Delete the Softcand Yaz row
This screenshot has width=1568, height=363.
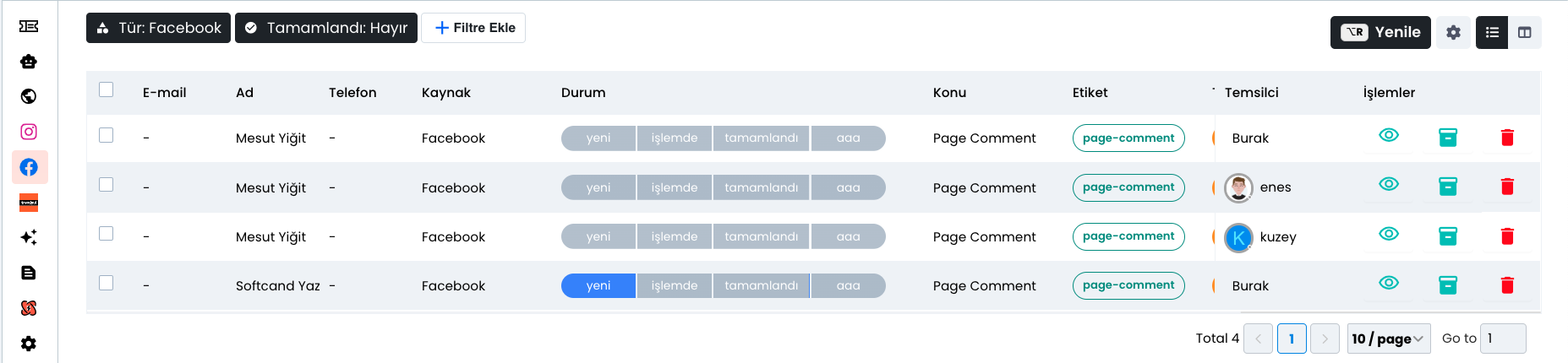1507,285
